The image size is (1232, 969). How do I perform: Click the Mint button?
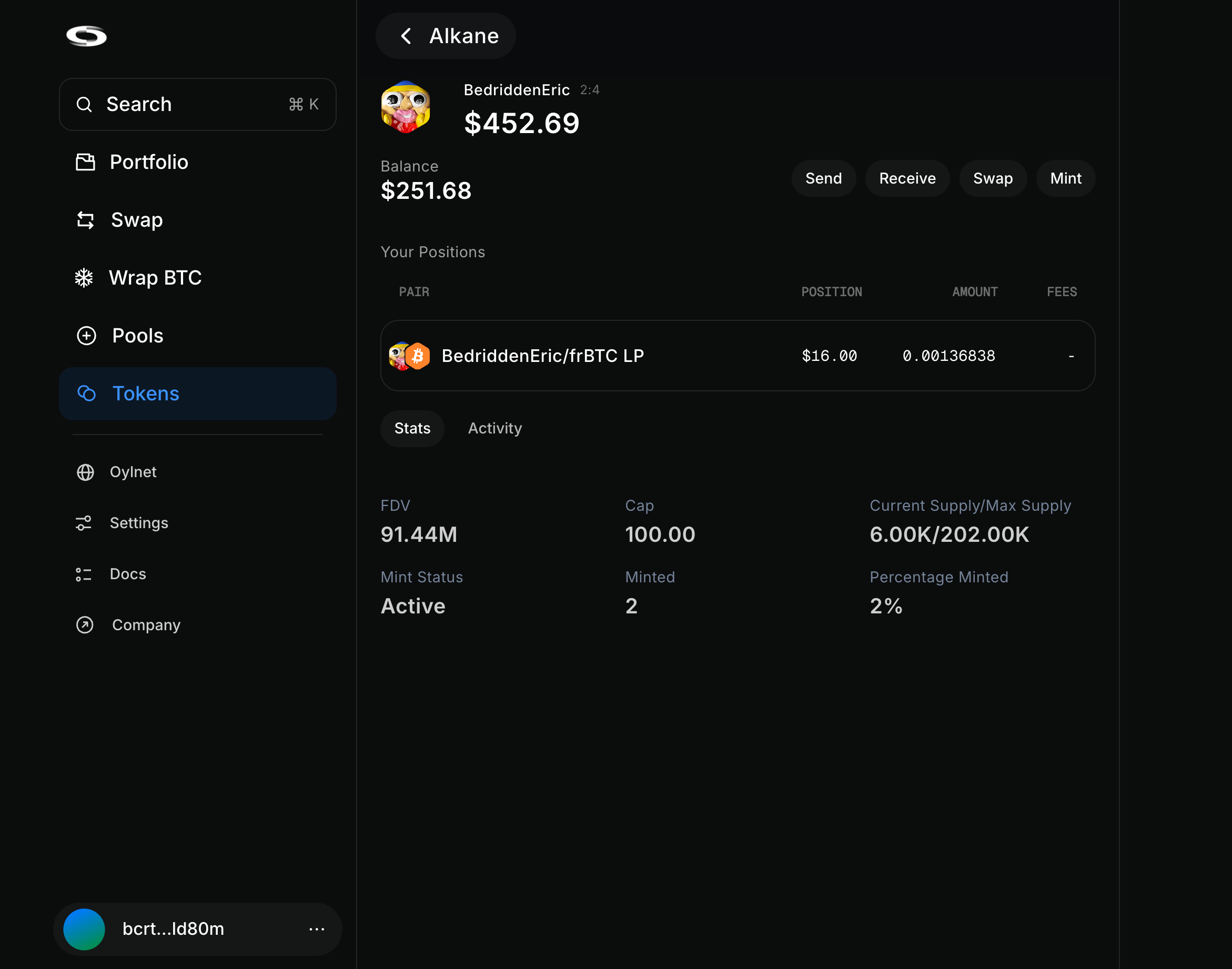pos(1066,178)
